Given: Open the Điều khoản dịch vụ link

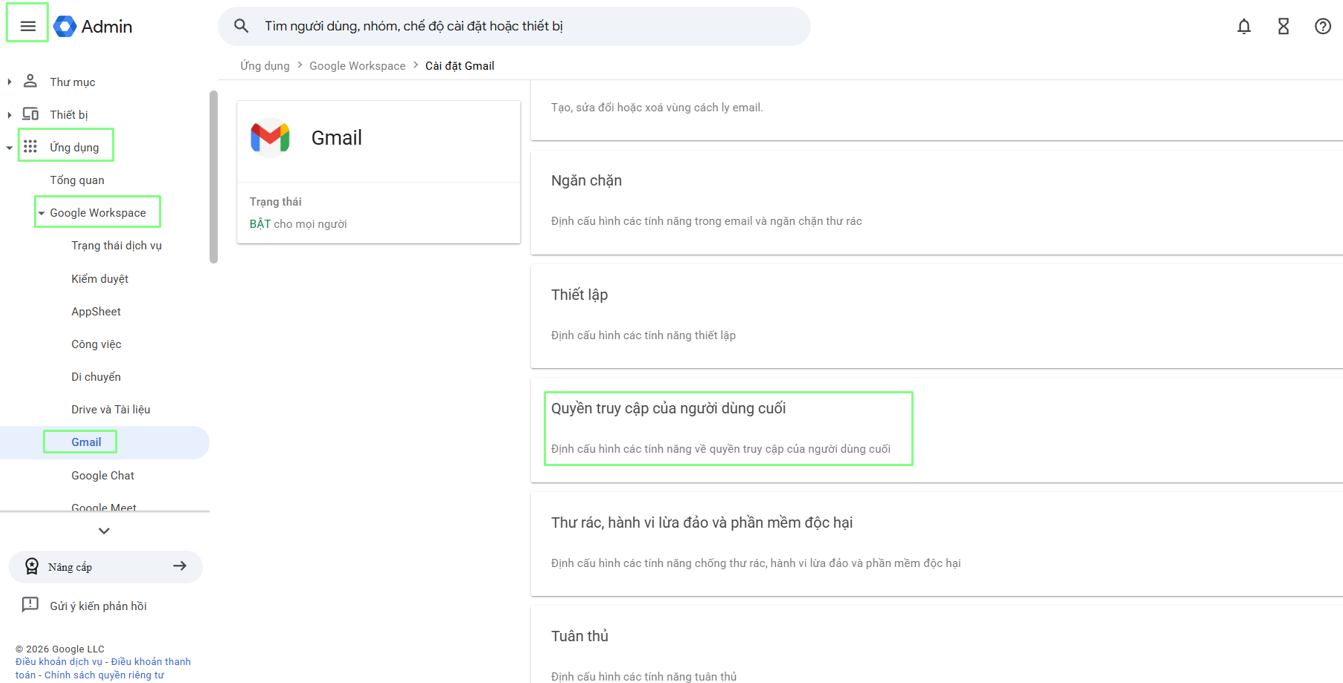Looking at the screenshot, I should click(x=59, y=662).
